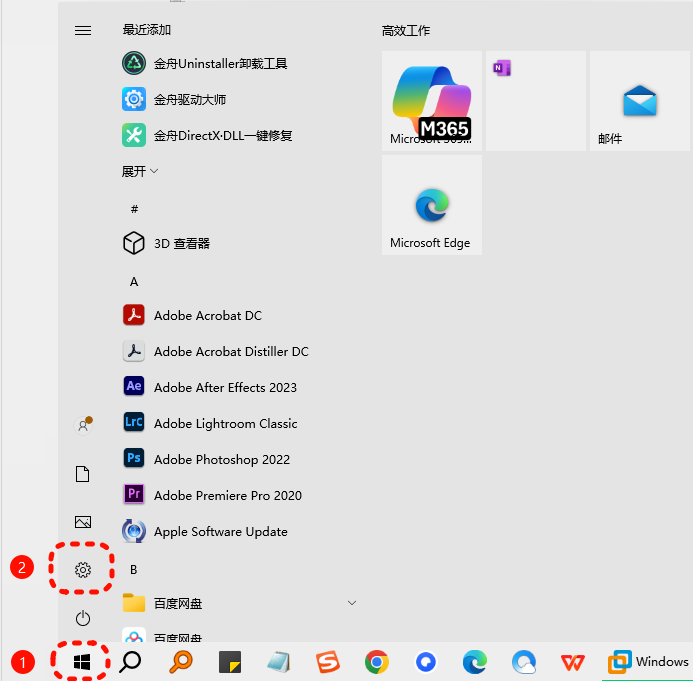The width and height of the screenshot is (693, 681).
Task: Launch Adobe After Effects 2023
Action: (209, 387)
